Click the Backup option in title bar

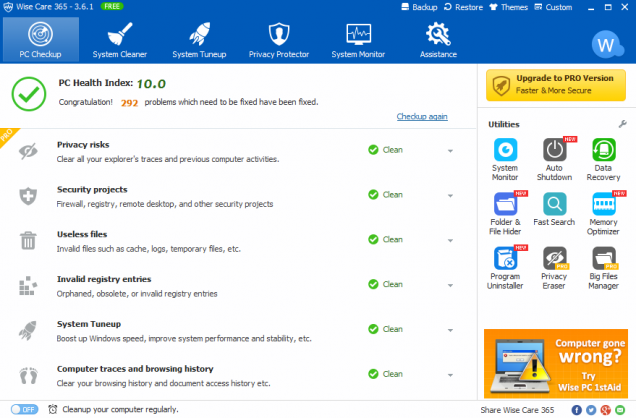click(419, 7)
